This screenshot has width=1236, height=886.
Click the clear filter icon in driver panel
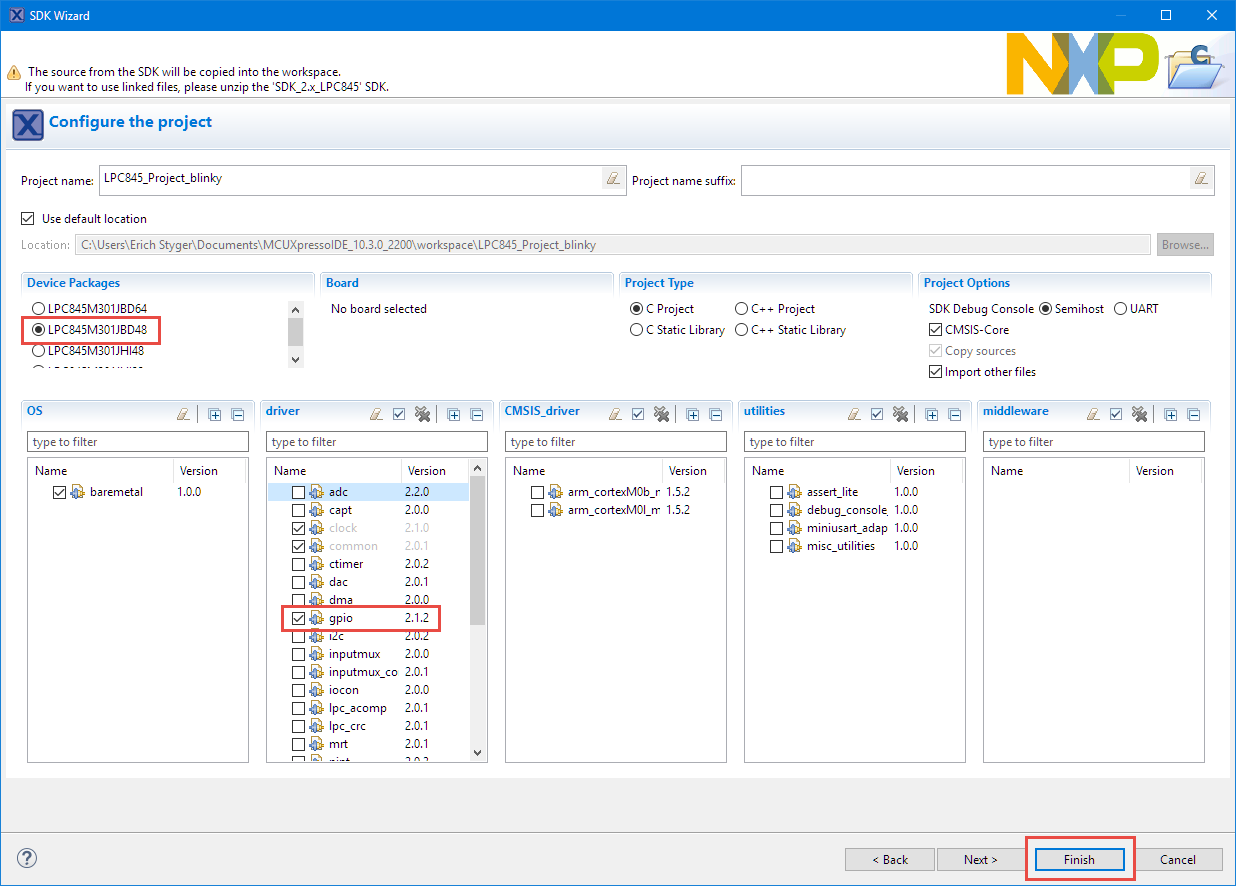point(376,414)
